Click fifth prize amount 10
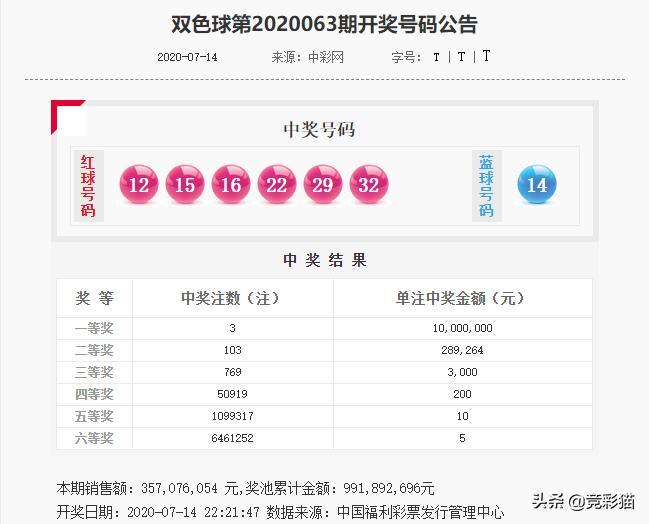Image resolution: width=649 pixels, height=524 pixels. 462,416
